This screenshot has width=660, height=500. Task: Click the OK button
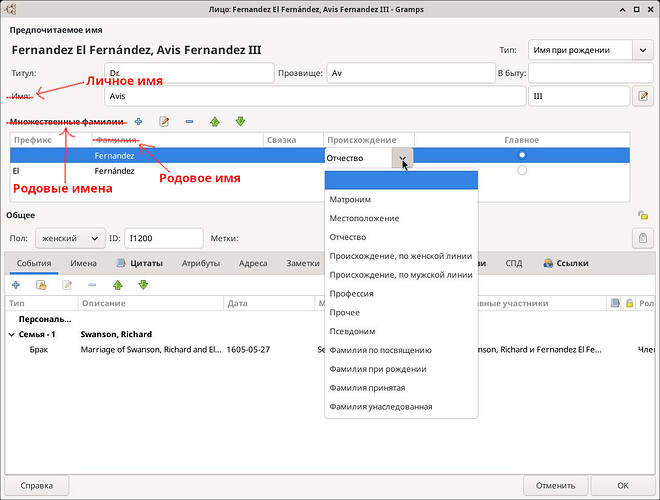tap(623, 486)
